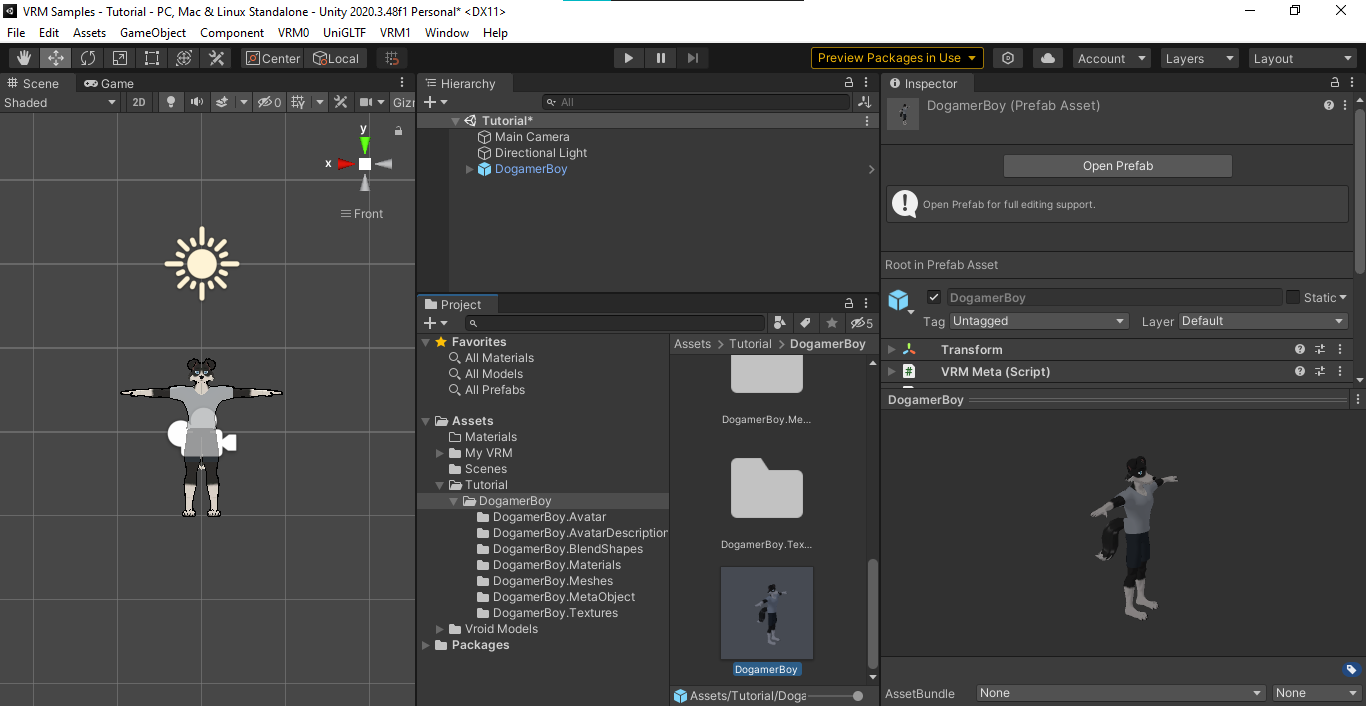Toggle 2D scene view mode
The height and width of the screenshot is (706, 1366).
139,102
